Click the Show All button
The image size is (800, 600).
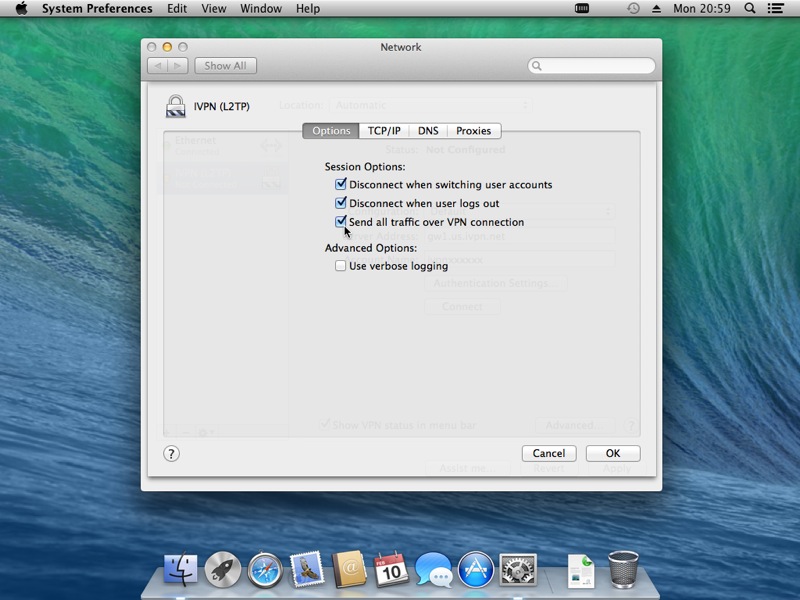tap(225, 66)
